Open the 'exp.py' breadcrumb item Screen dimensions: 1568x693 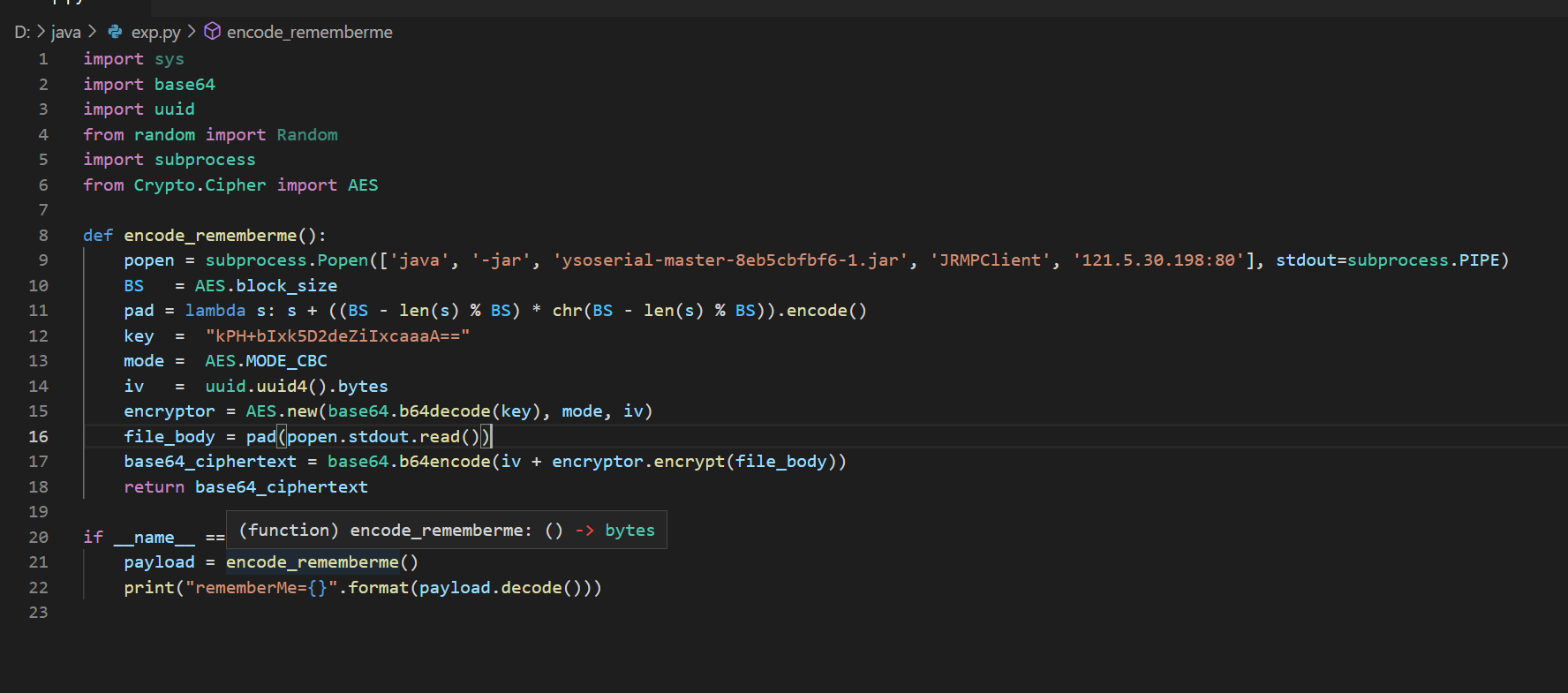pos(155,32)
